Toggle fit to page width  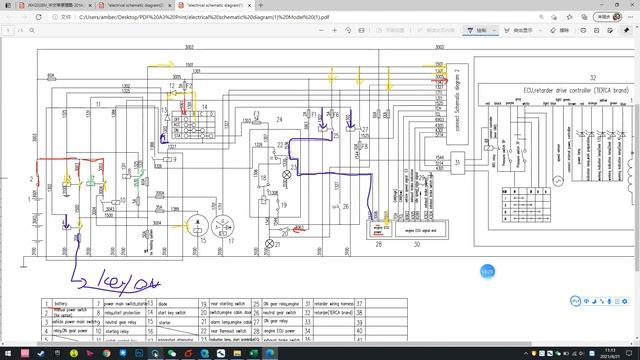pyautogui.click(x=362, y=30)
